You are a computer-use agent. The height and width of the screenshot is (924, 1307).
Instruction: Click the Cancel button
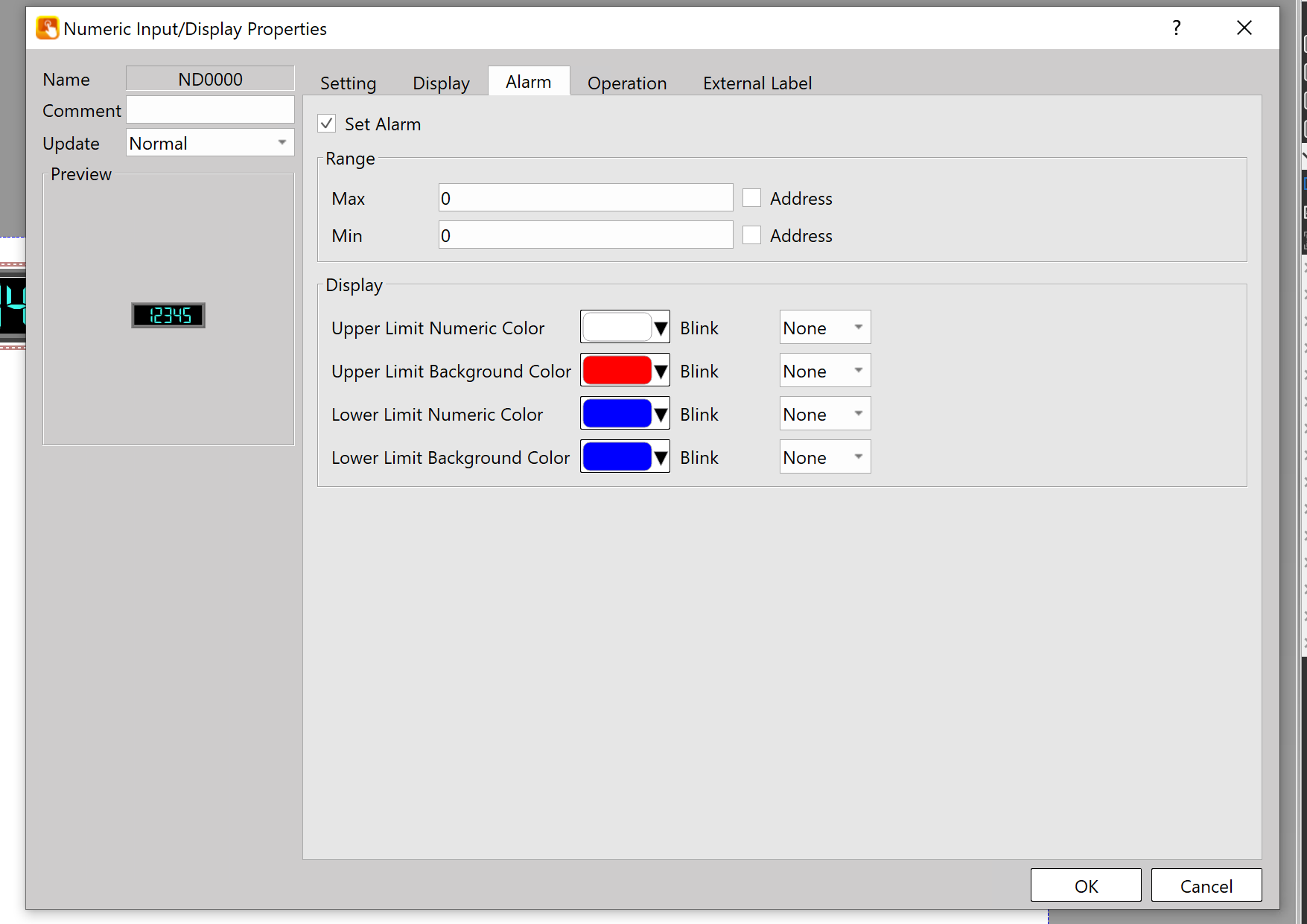[x=1206, y=885]
